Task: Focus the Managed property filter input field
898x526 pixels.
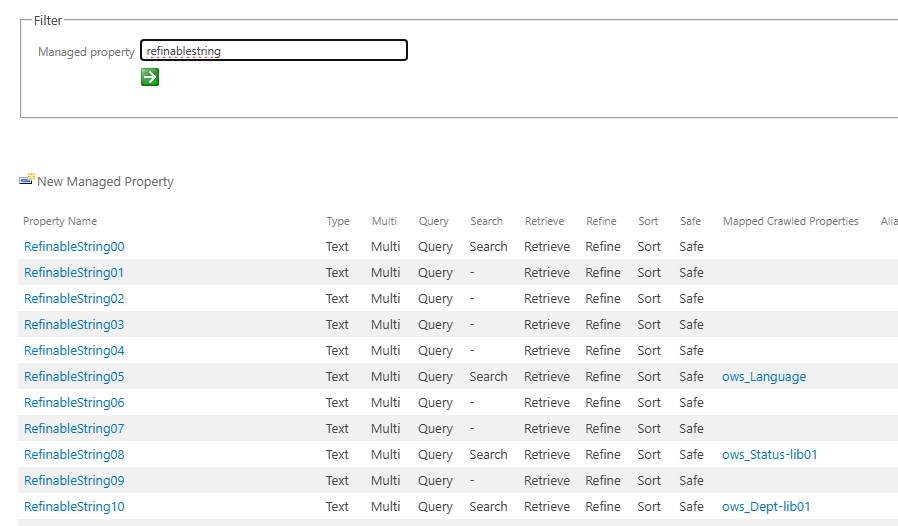Action: point(274,50)
